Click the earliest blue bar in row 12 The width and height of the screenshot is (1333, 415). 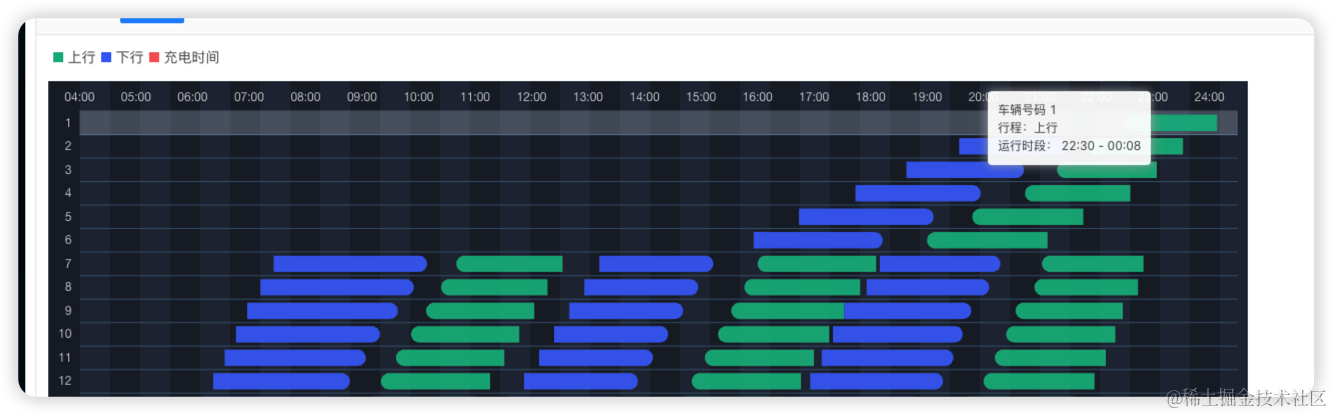(x=281, y=381)
